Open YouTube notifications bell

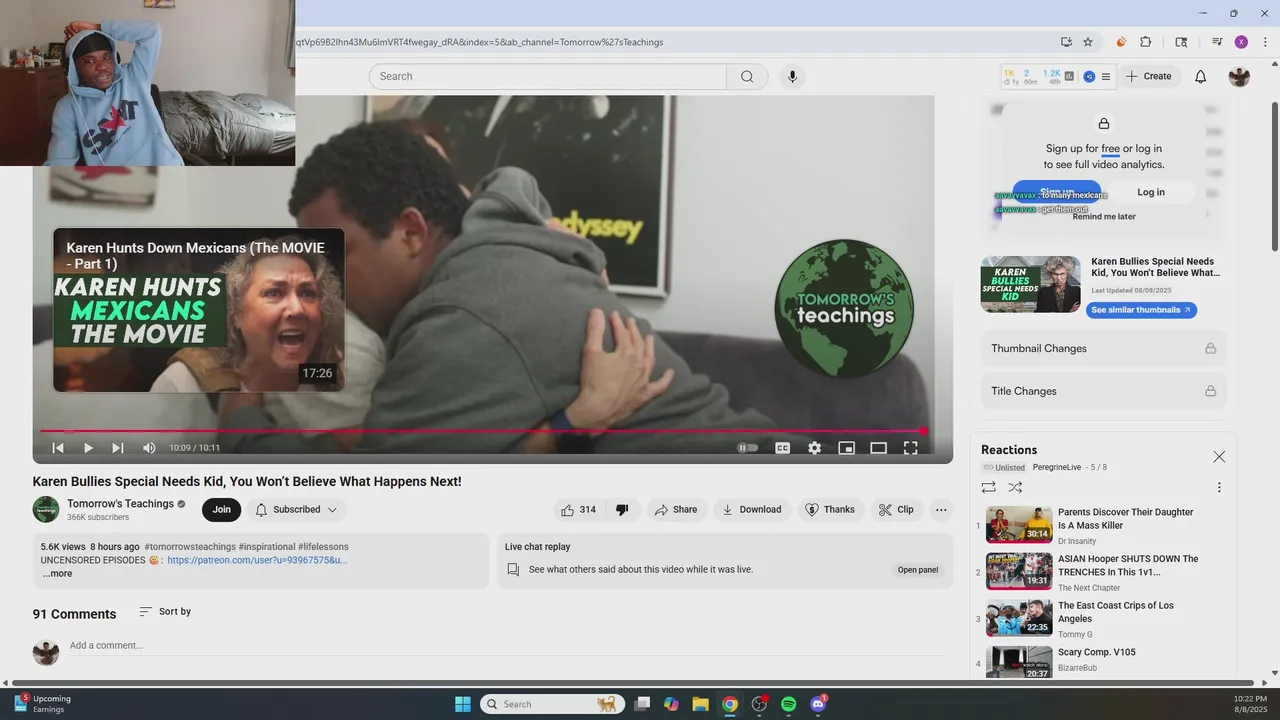coord(1201,76)
